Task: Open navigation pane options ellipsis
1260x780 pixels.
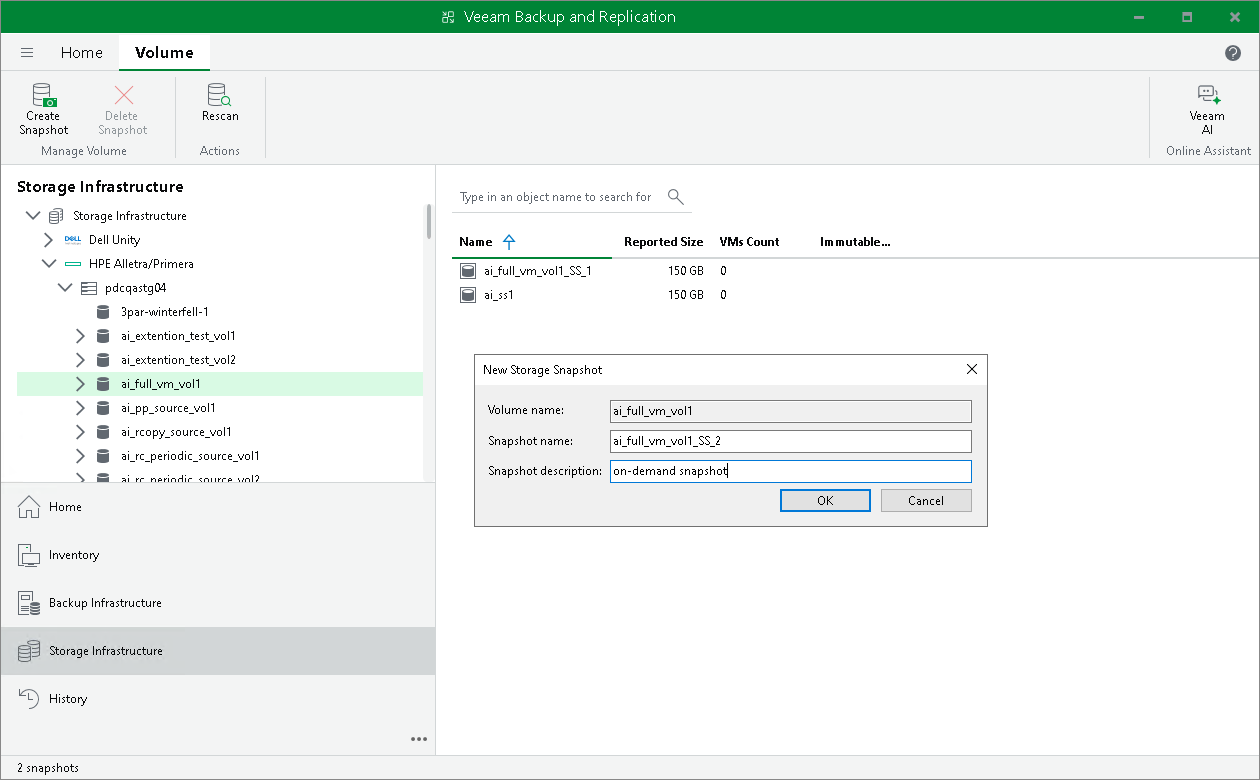Action: click(x=419, y=739)
